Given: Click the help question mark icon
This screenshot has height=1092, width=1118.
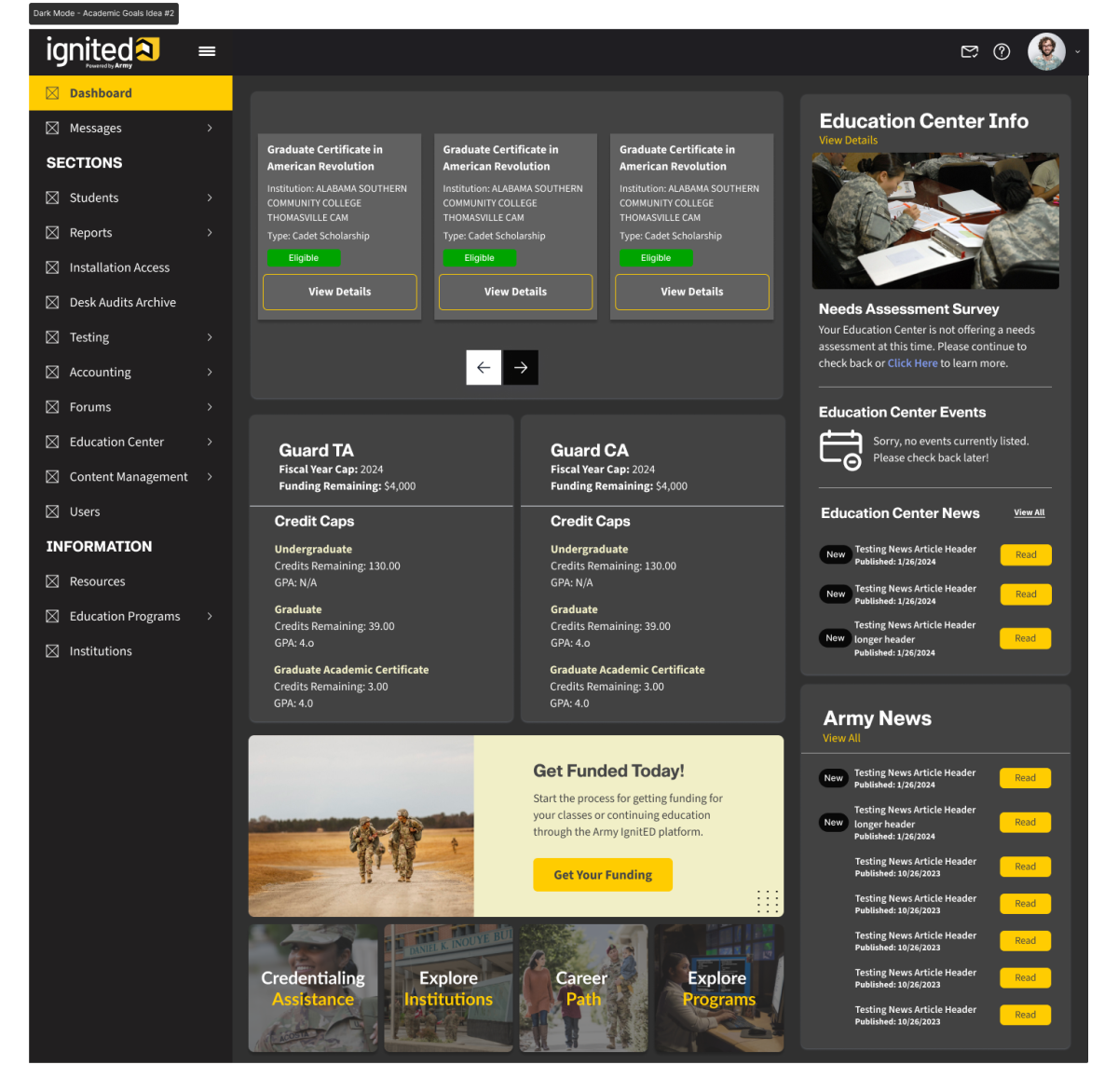Looking at the screenshot, I should [x=1002, y=52].
